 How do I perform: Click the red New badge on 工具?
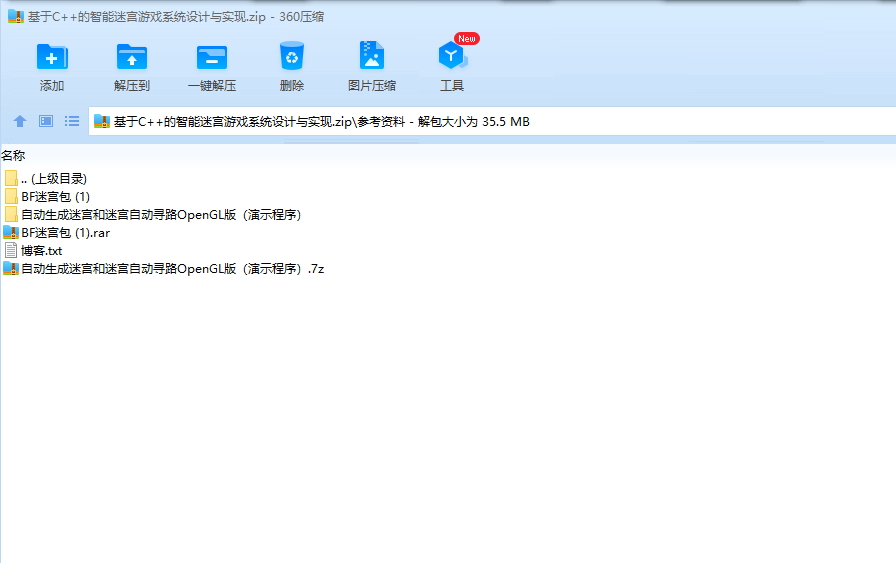point(467,38)
